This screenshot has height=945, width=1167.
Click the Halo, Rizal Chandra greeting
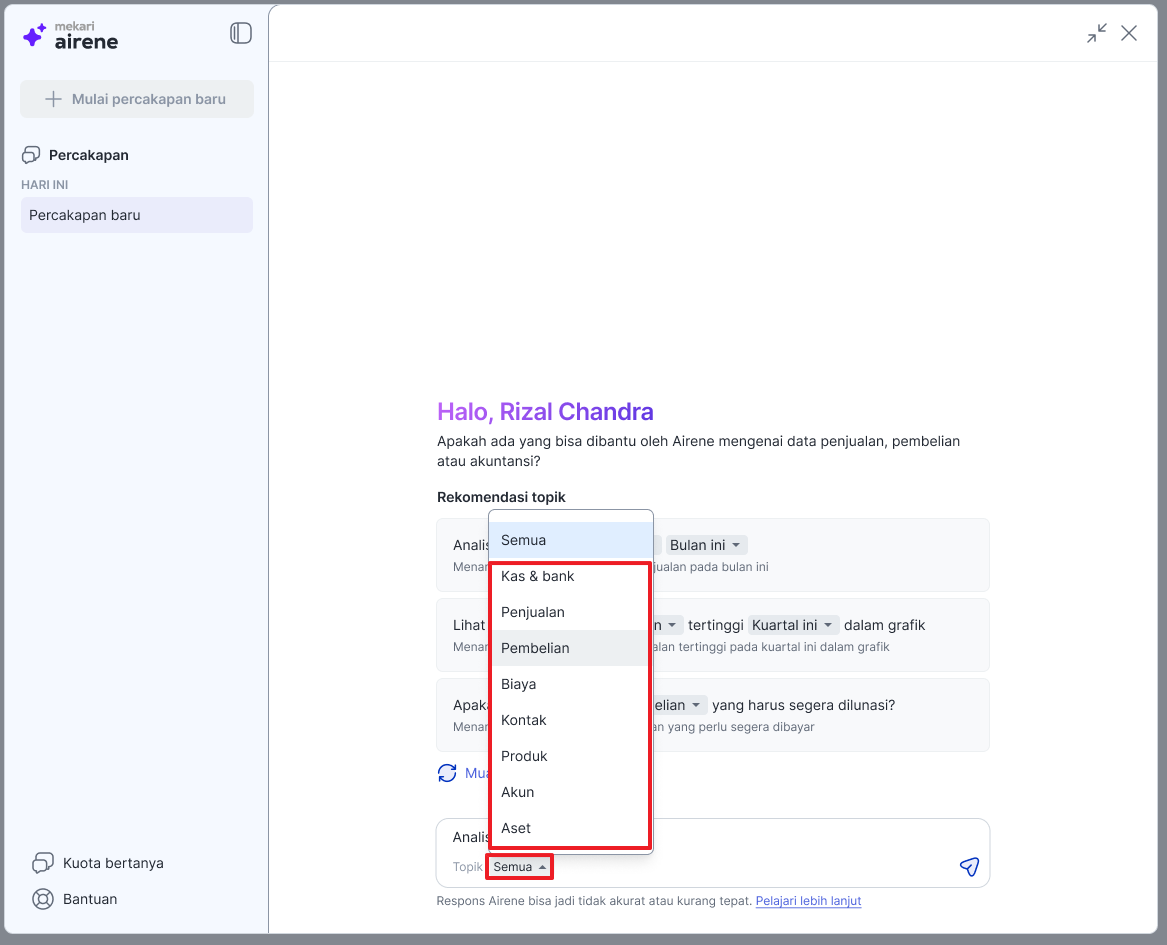point(545,411)
